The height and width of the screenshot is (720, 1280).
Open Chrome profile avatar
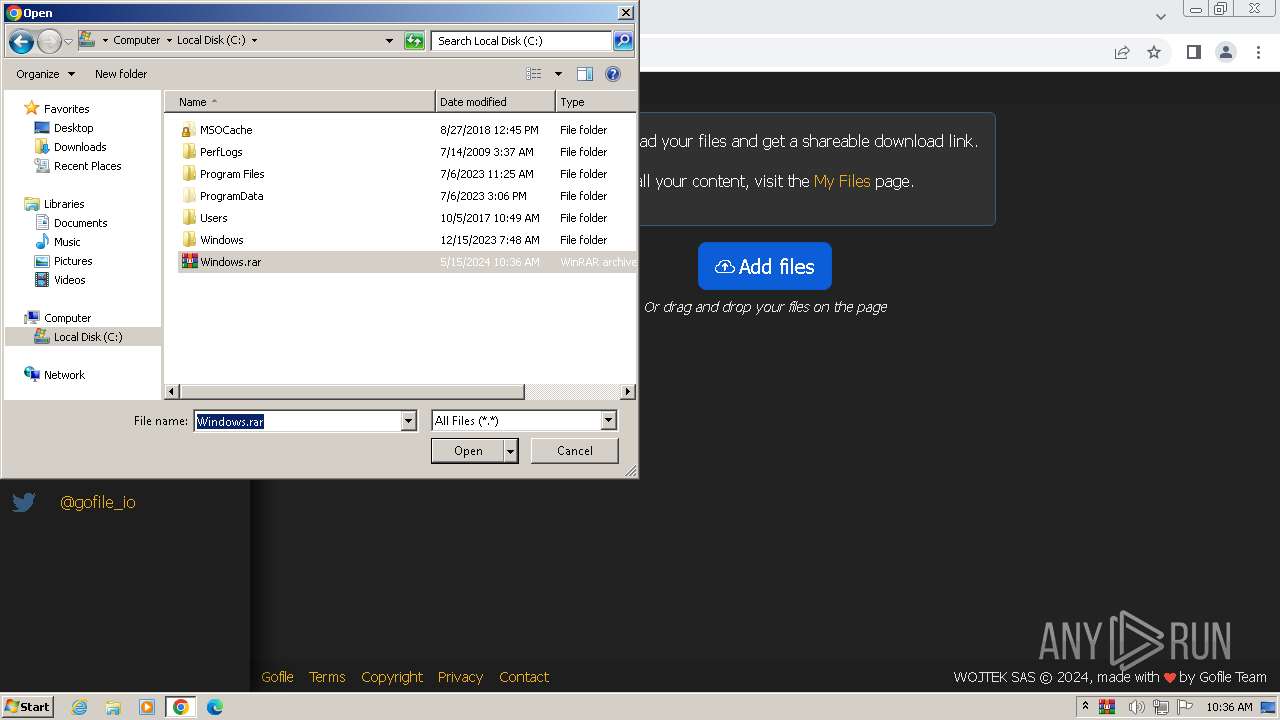pos(1225,52)
